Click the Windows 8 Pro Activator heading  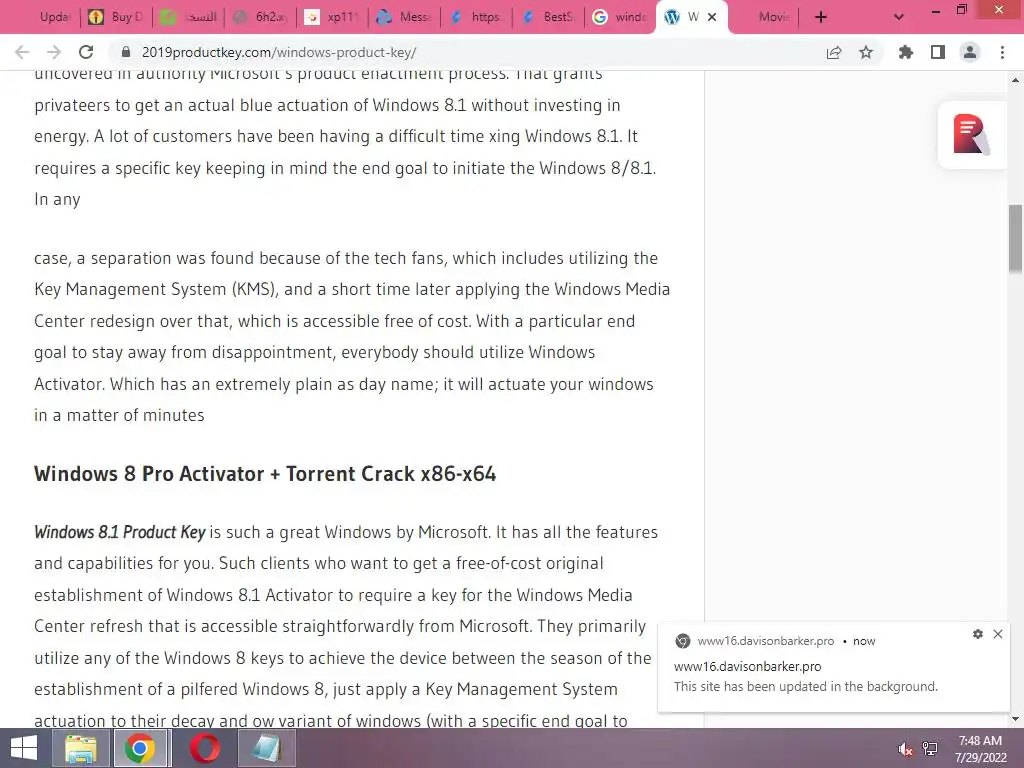pos(265,473)
